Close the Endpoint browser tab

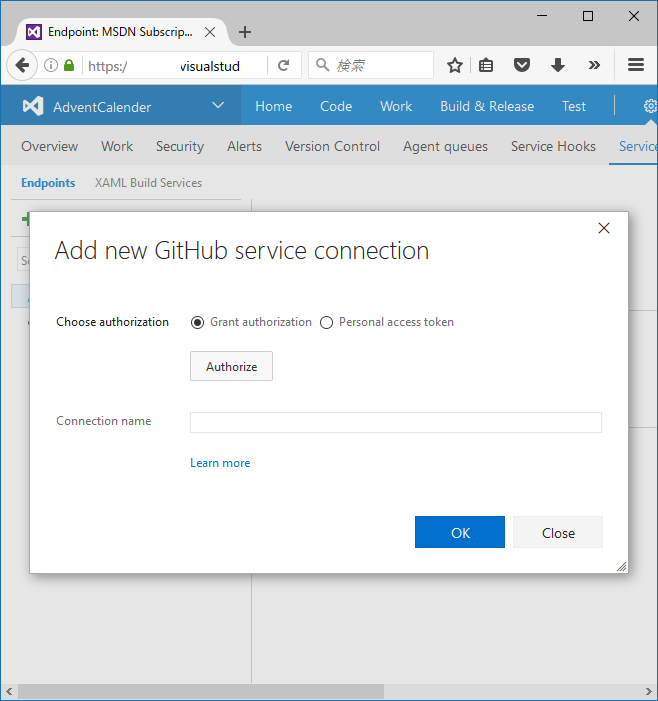click(210, 32)
